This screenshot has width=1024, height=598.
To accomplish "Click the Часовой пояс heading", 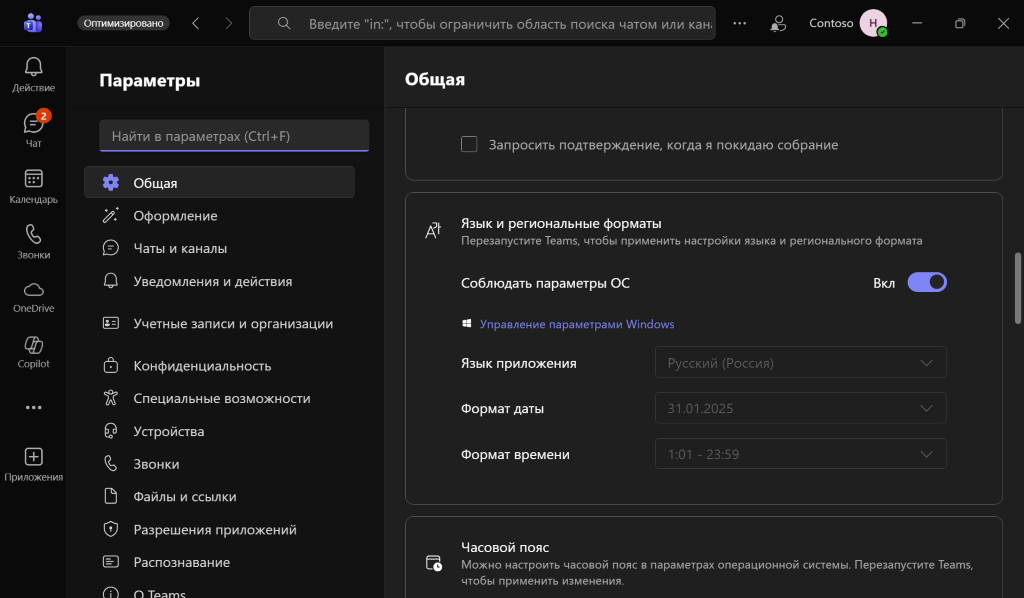I will pyautogui.click(x=505, y=547).
